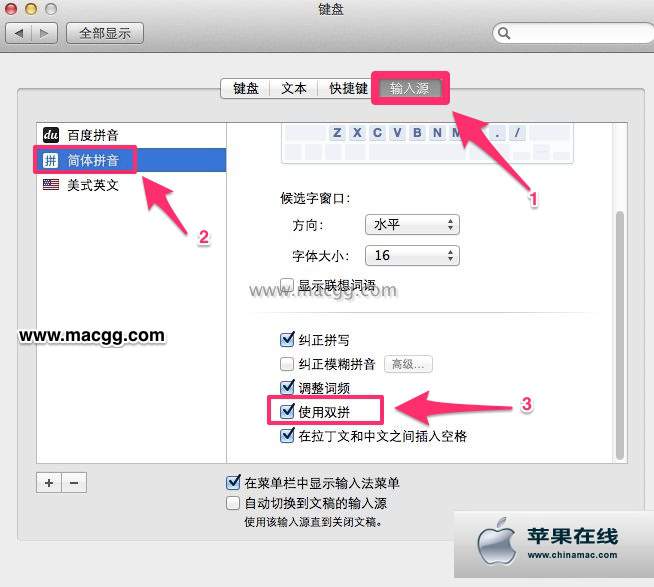Switch to the 文本 tab

pos(294,88)
